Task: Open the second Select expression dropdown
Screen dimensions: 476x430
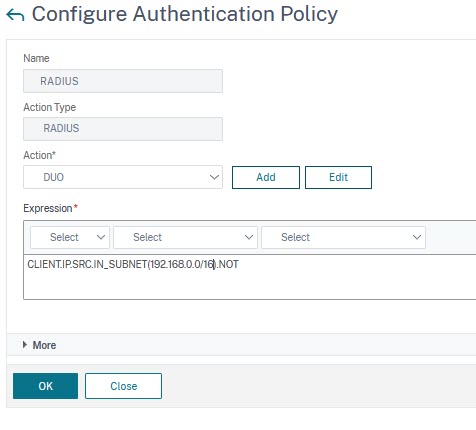Action: tap(185, 237)
